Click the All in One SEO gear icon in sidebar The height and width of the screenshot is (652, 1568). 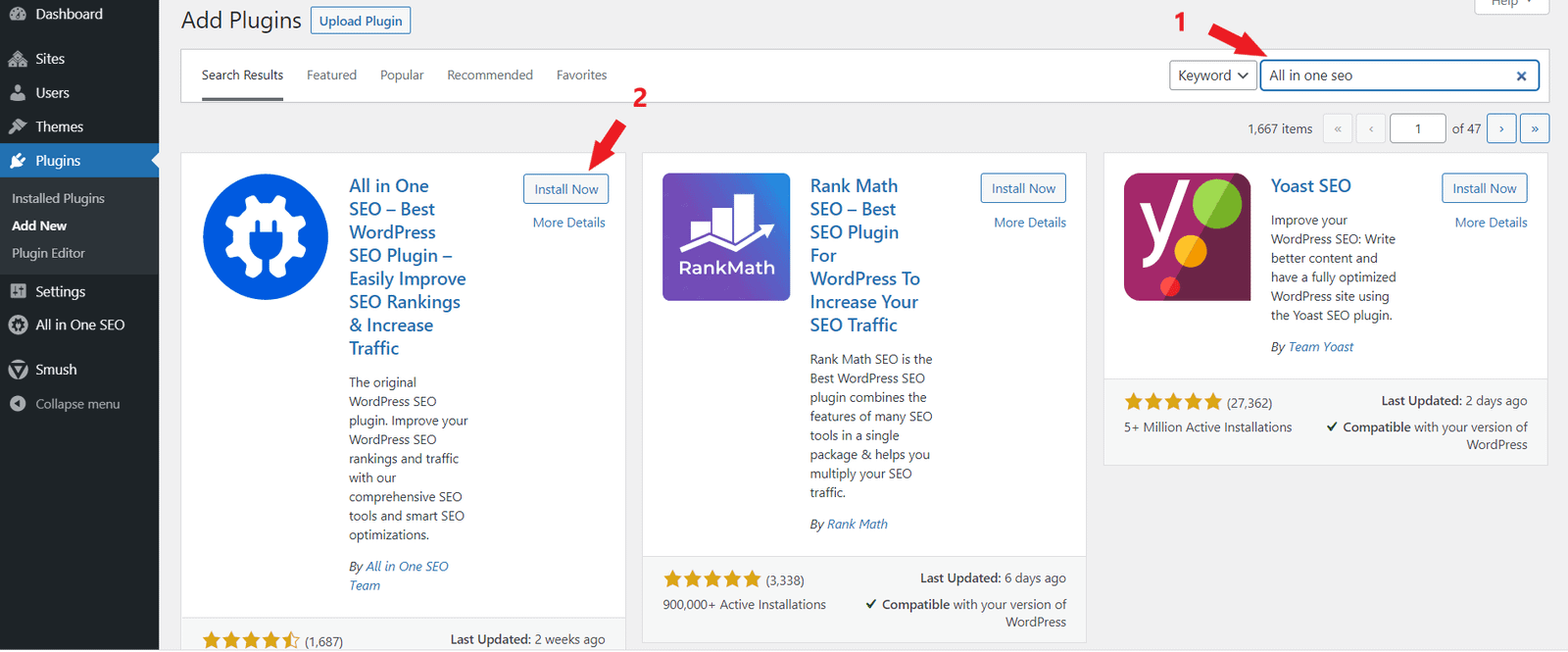click(x=18, y=325)
